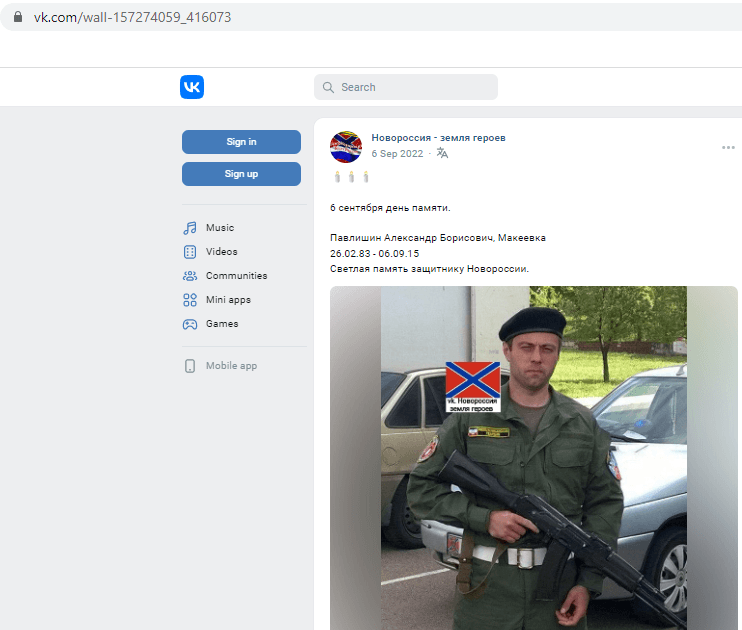Click the Mobile app phone icon
The width and height of the screenshot is (742, 630).
[190, 366]
